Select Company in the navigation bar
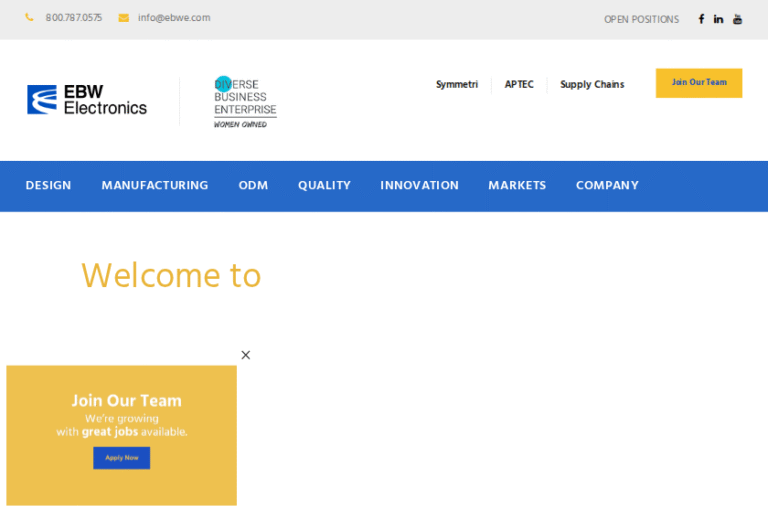Viewport: 768px width, 512px height. pos(607,185)
